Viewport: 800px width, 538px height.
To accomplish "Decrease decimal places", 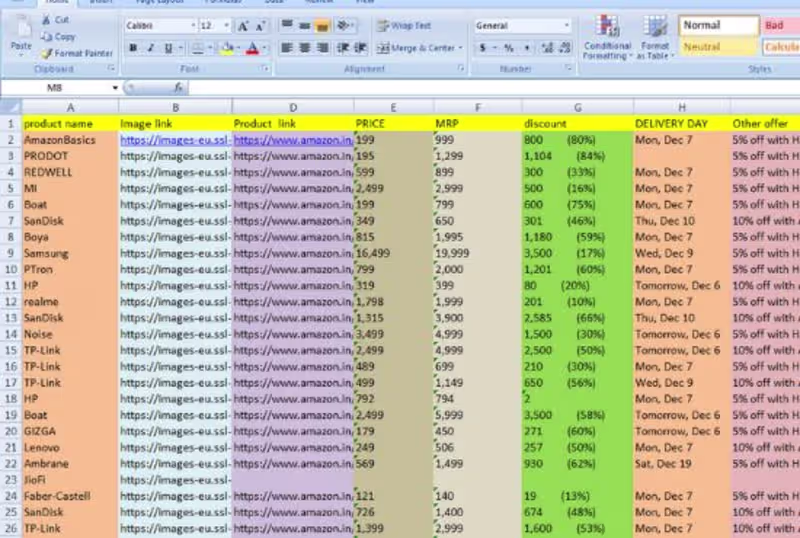I will point(565,48).
